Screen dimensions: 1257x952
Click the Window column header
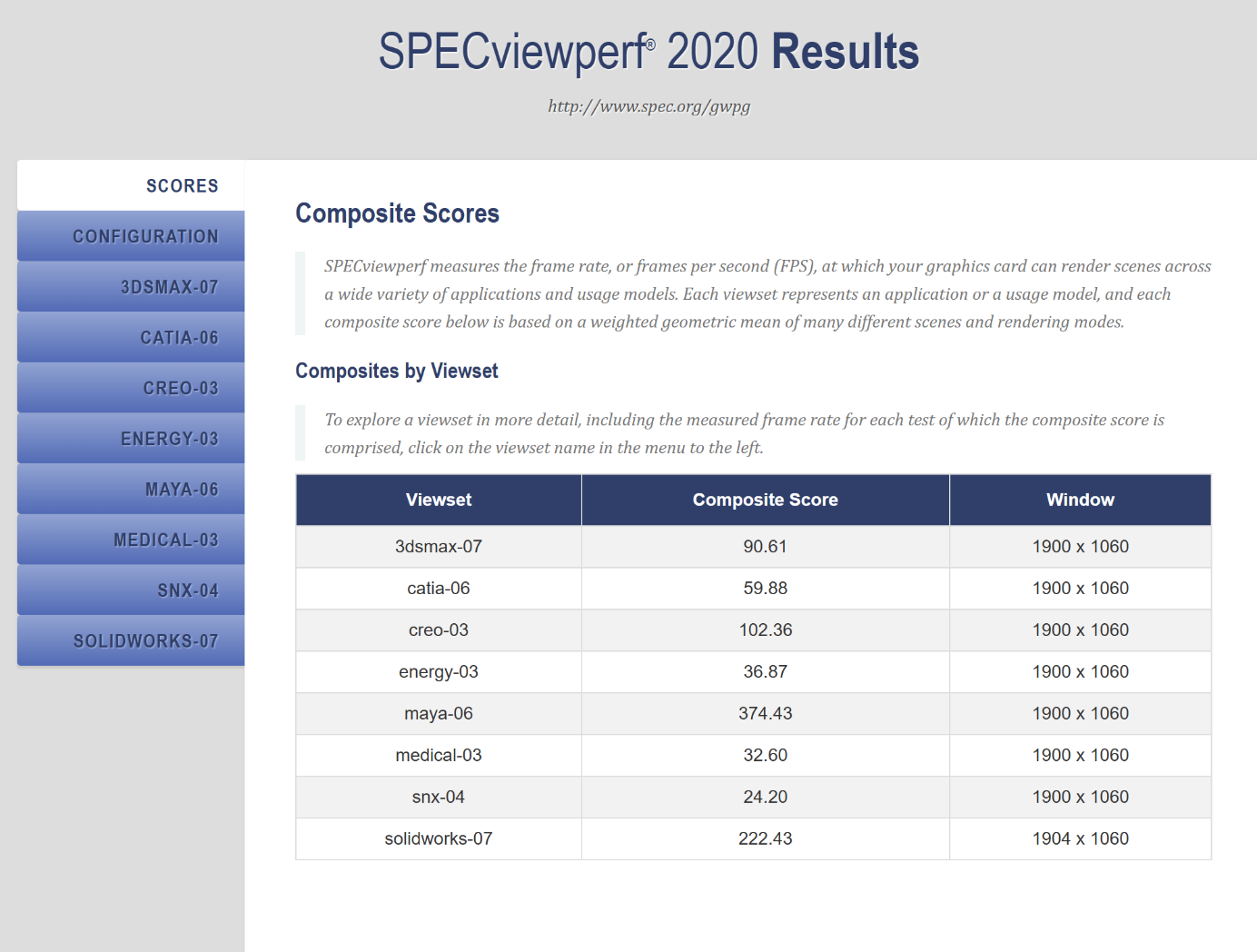(1080, 500)
